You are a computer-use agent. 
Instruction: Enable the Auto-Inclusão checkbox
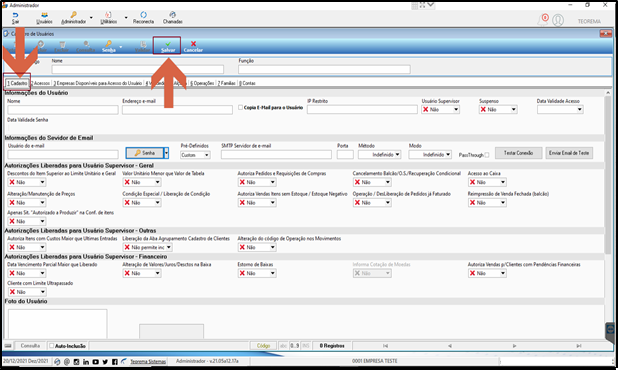pyautogui.click(x=51, y=346)
